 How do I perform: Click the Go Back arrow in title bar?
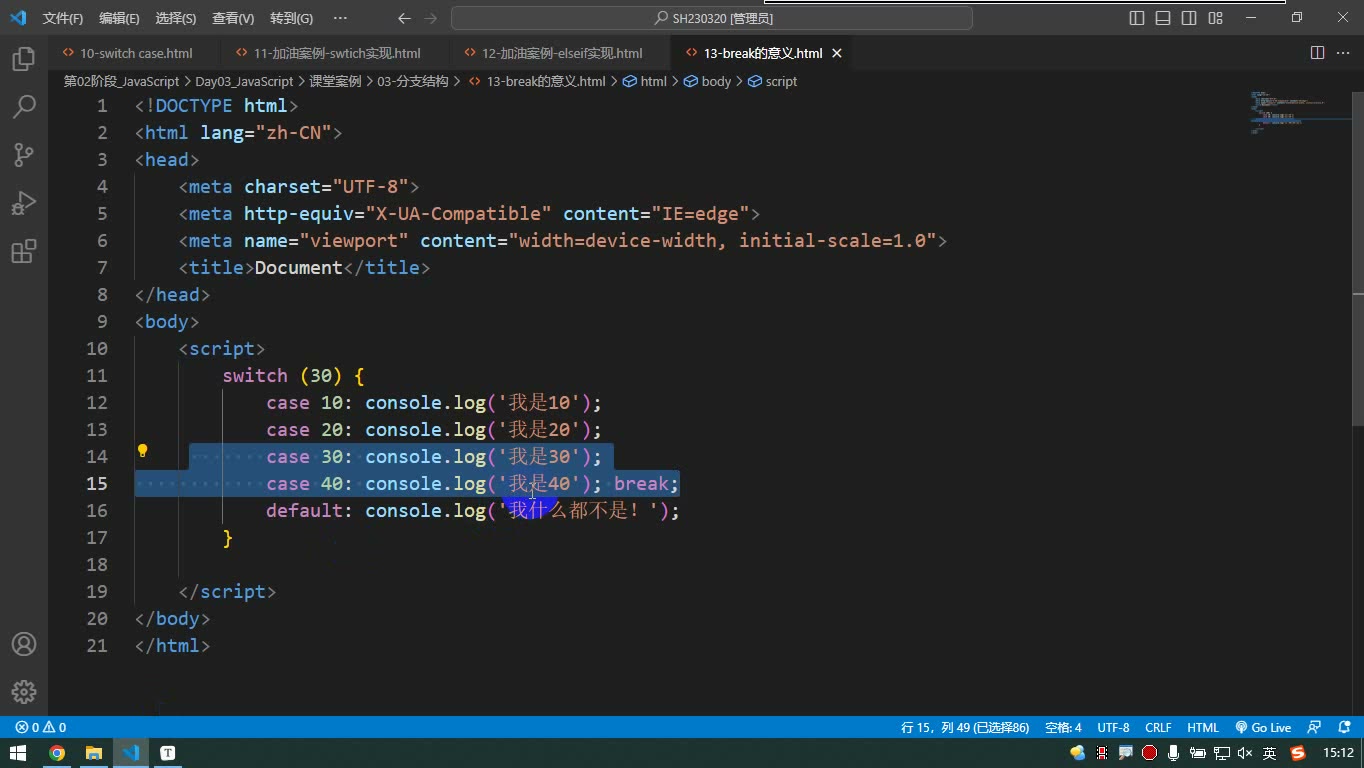tap(404, 18)
